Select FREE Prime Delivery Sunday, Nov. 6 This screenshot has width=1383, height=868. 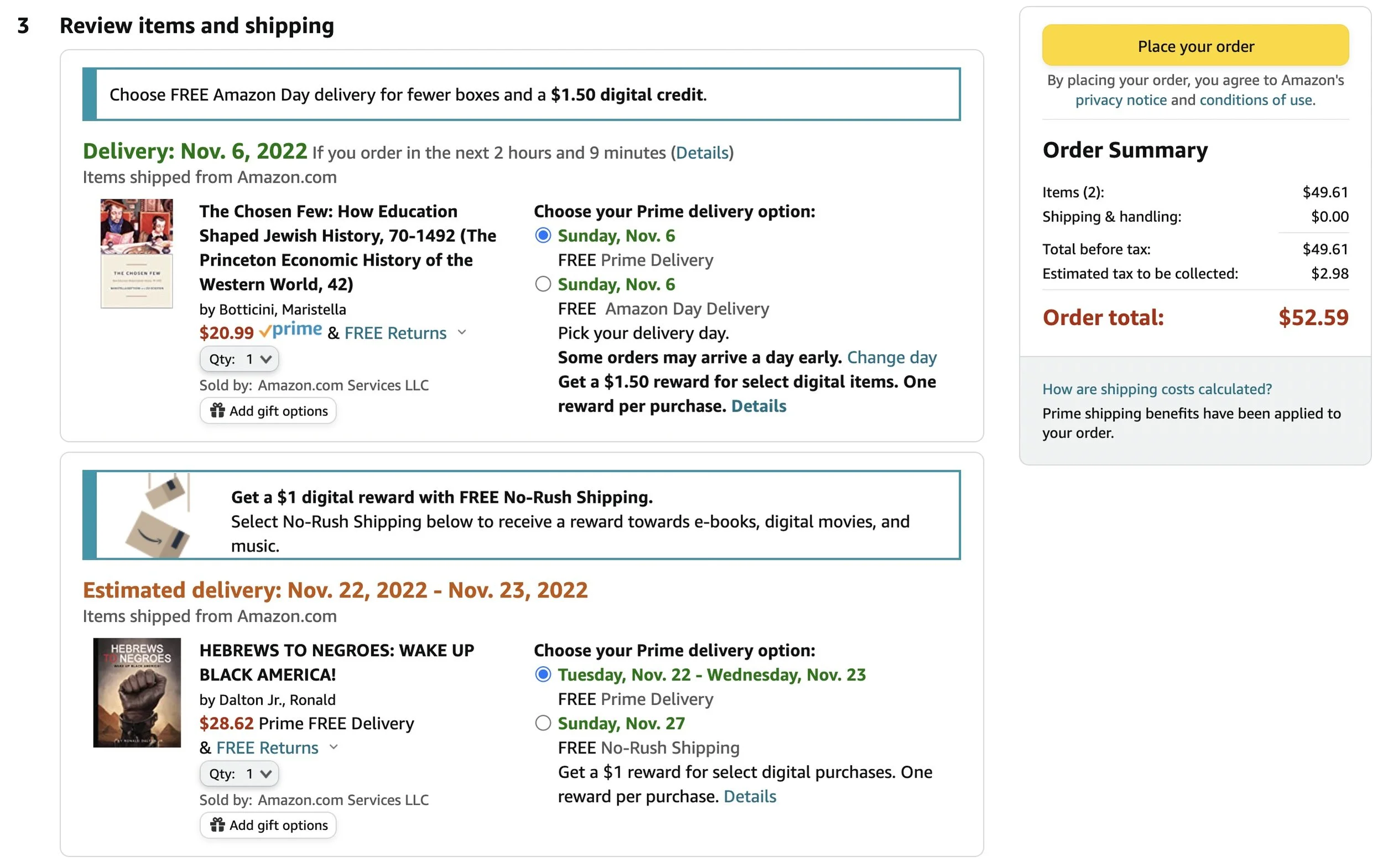(543, 235)
